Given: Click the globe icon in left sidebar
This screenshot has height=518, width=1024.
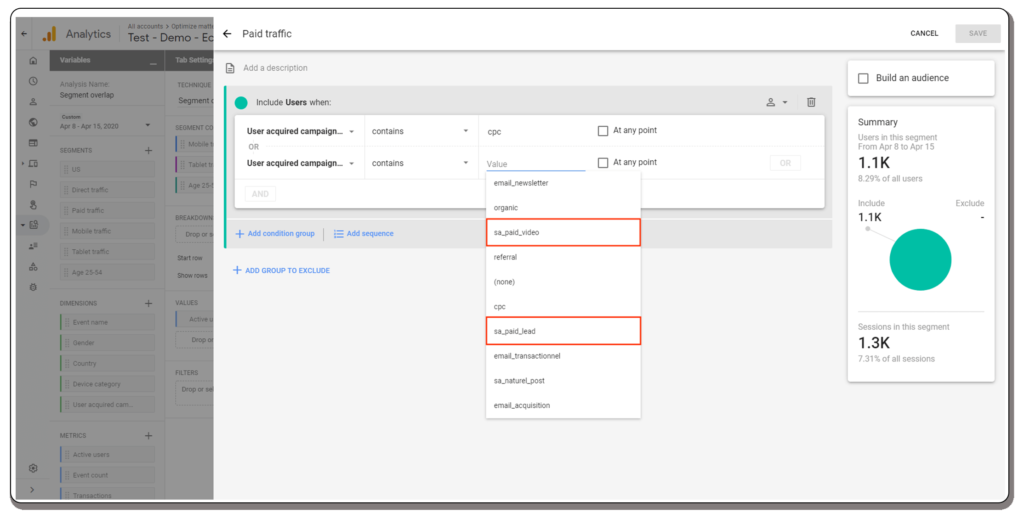Looking at the screenshot, I should click(x=33, y=122).
